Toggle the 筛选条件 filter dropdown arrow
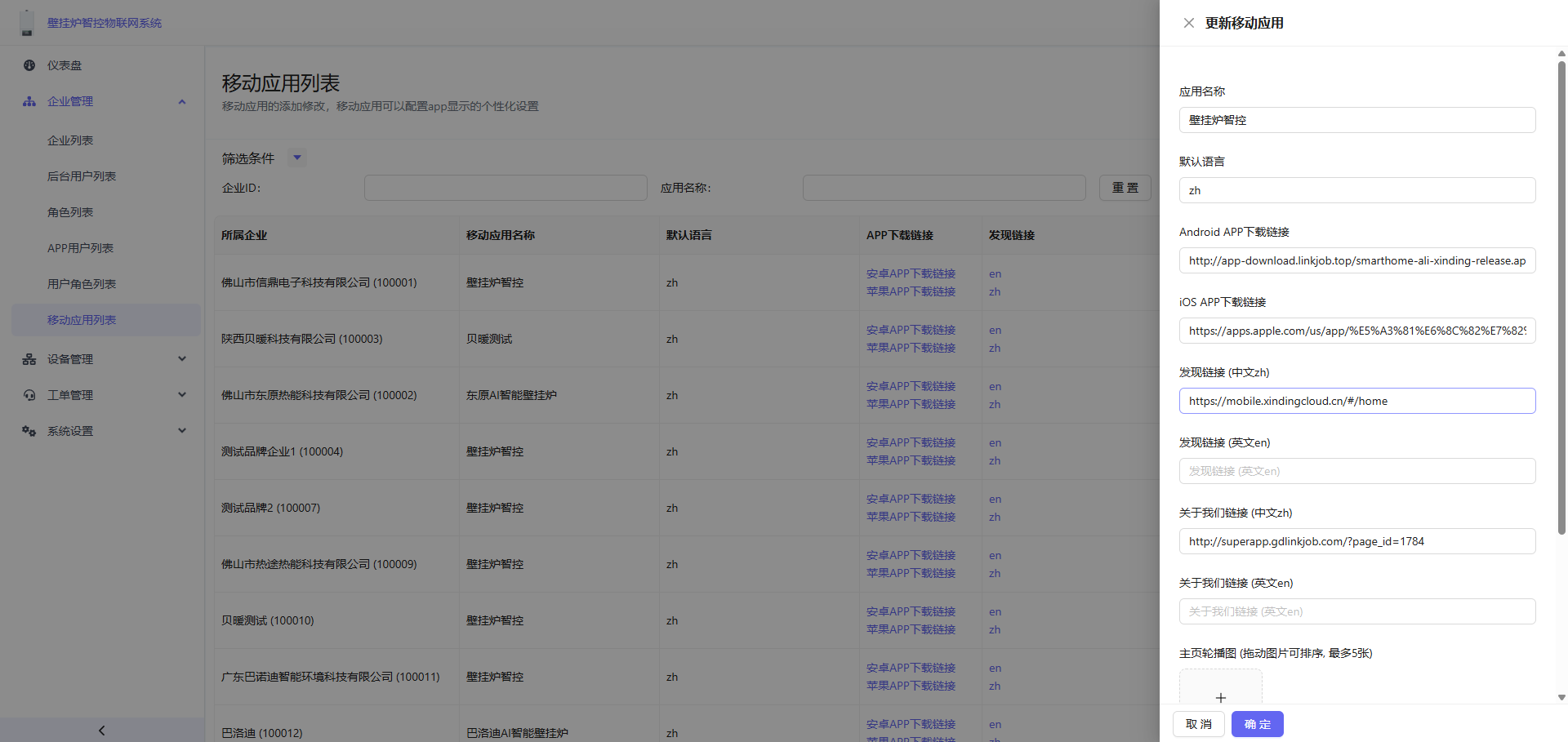 pos(297,158)
